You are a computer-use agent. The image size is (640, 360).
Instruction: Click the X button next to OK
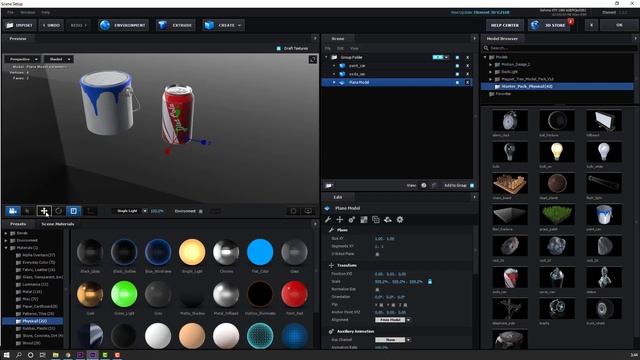[x=591, y=25]
